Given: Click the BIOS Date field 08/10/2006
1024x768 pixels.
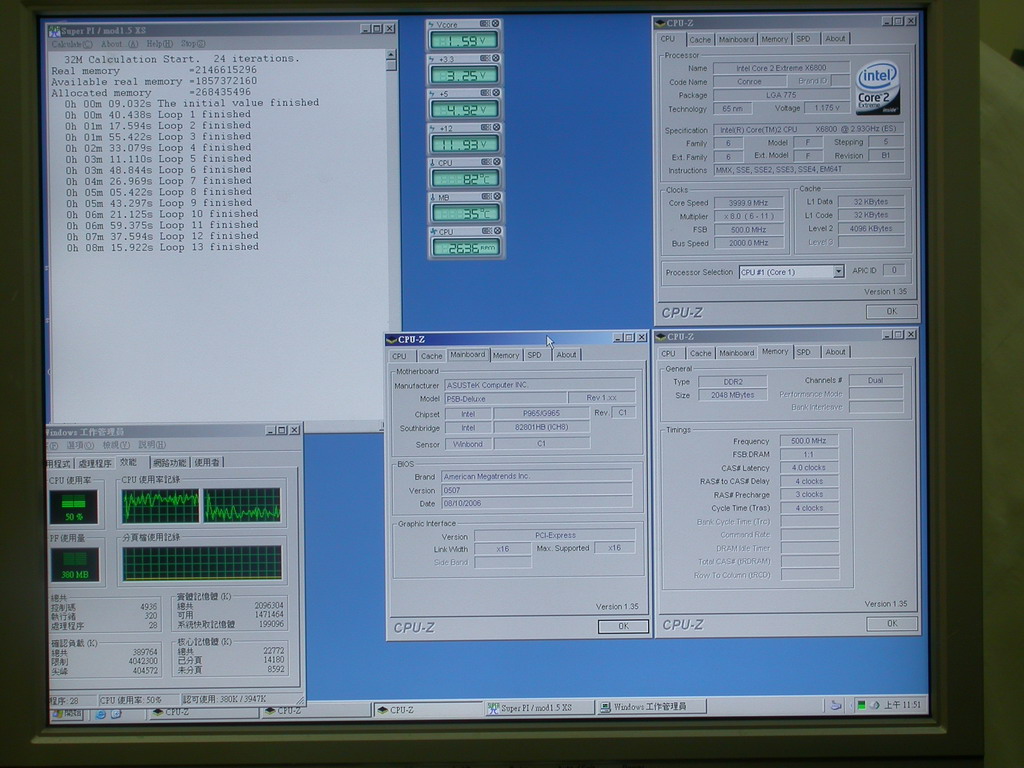Looking at the screenshot, I should click(536, 504).
